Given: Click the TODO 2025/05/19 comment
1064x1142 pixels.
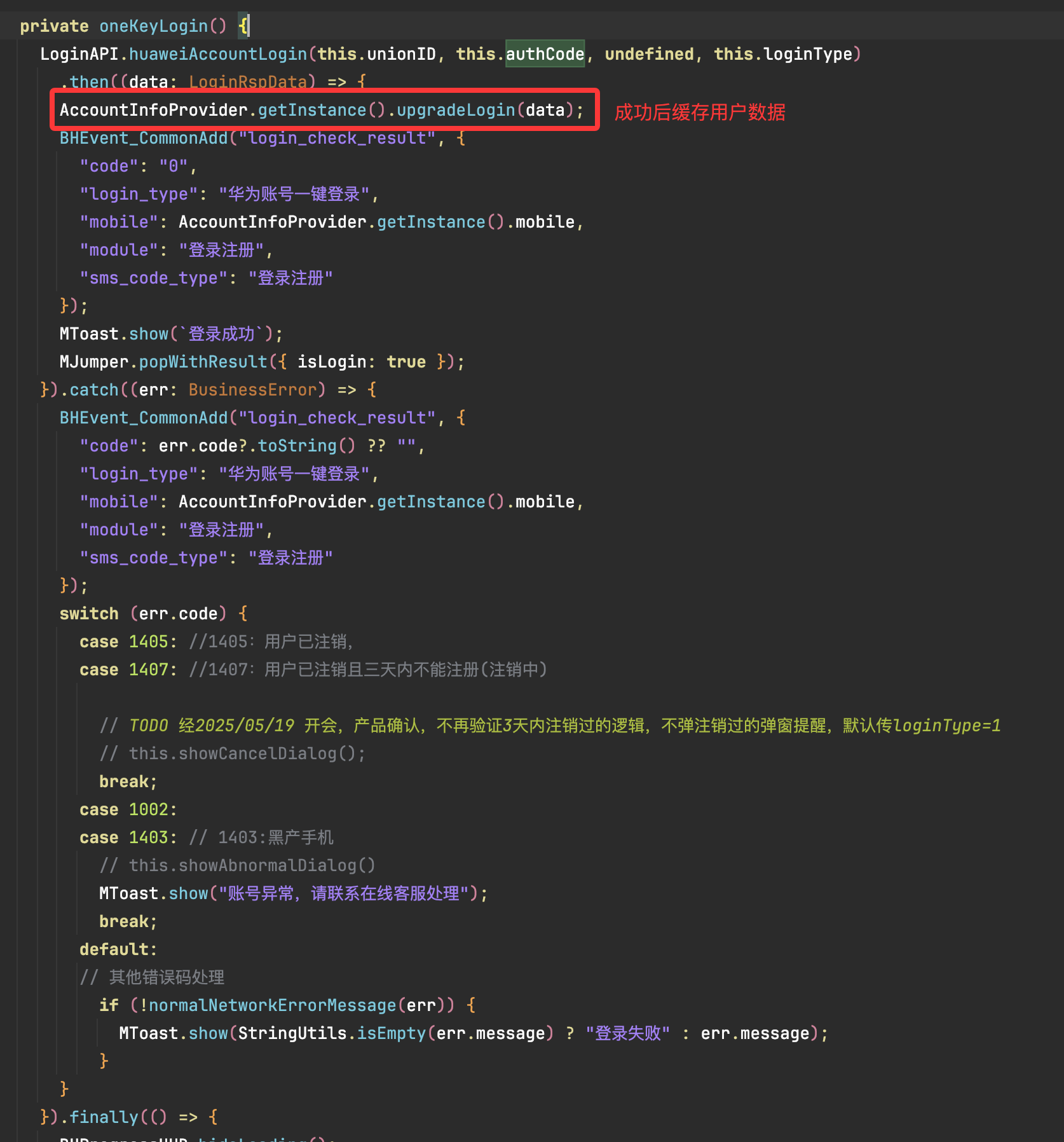Looking at the screenshot, I should click(550, 726).
